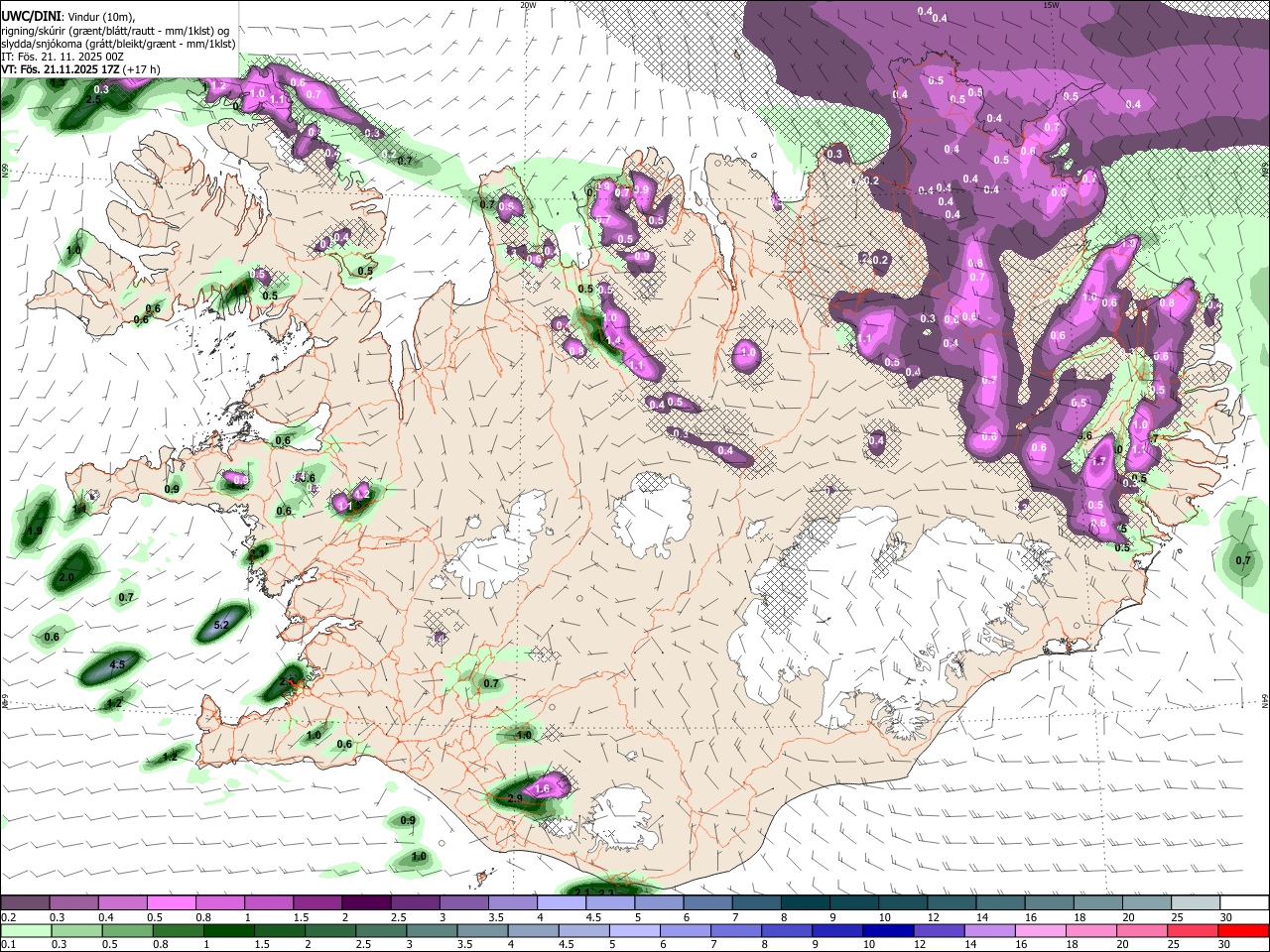Click the '20W' longitude label
This screenshot has height=952, width=1270.
pos(528,5)
